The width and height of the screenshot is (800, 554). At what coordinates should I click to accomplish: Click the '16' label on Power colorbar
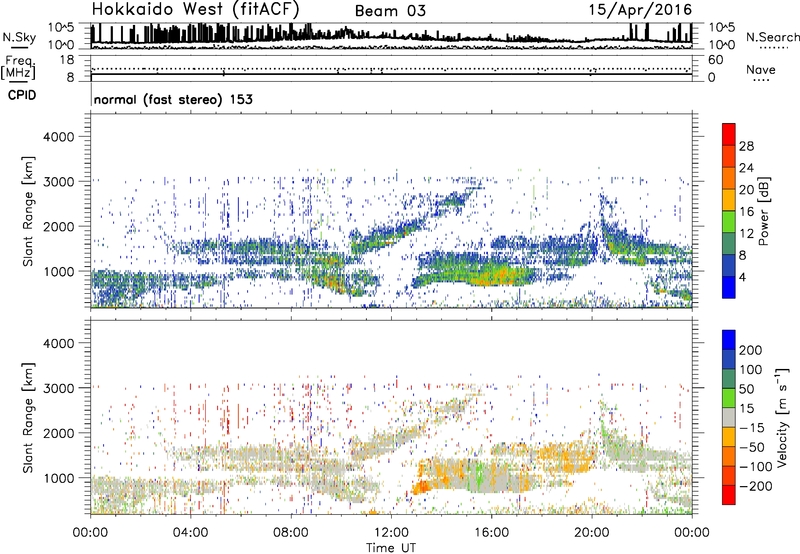pyautogui.click(x=746, y=212)
